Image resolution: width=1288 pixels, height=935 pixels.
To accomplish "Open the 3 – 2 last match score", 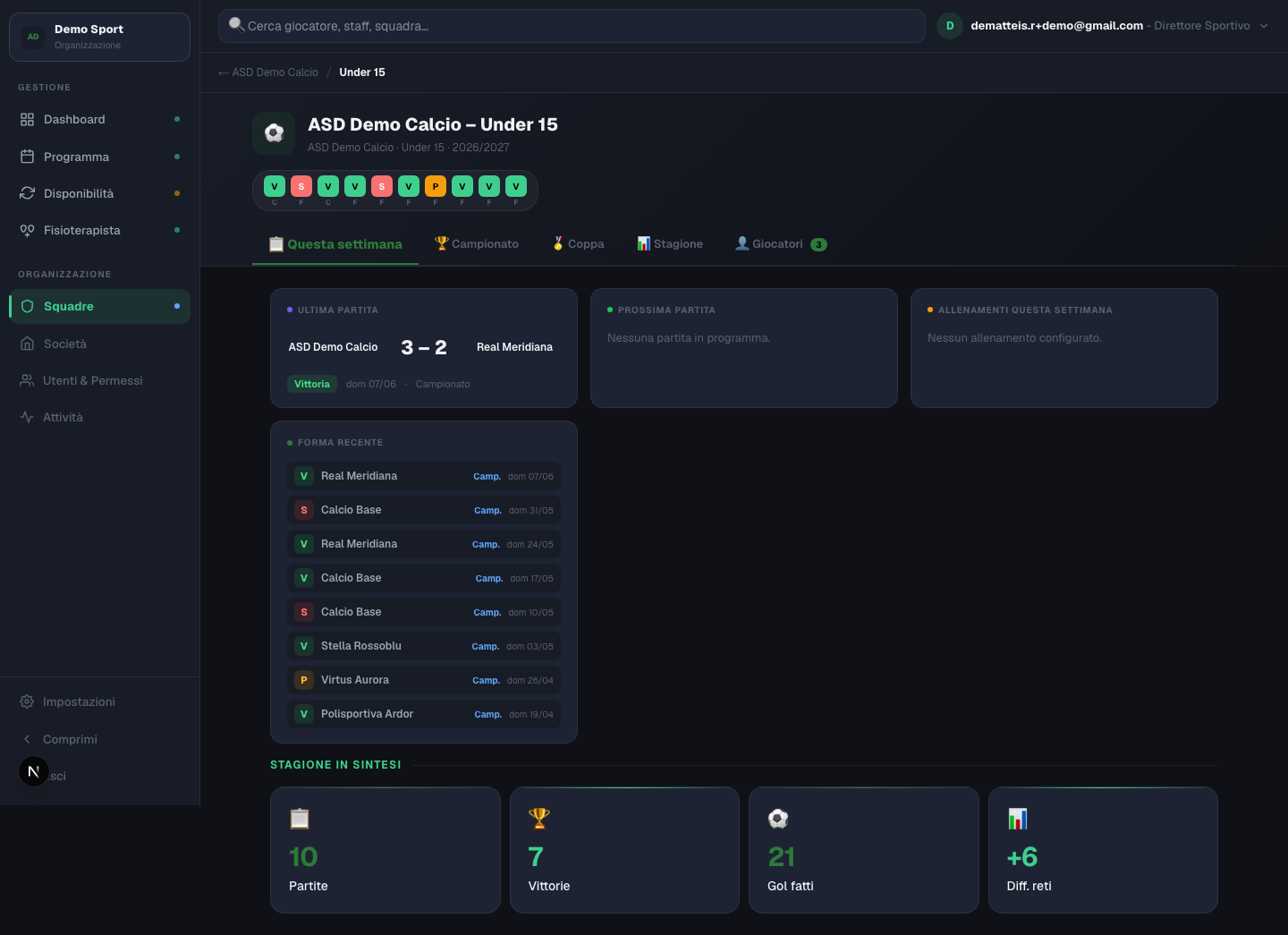I will [424, 347].
